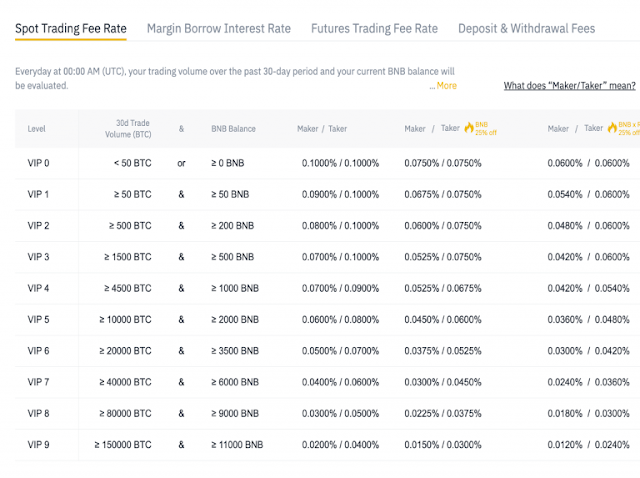Open "What does Maker/Taker mean?" link

point(571,86)
